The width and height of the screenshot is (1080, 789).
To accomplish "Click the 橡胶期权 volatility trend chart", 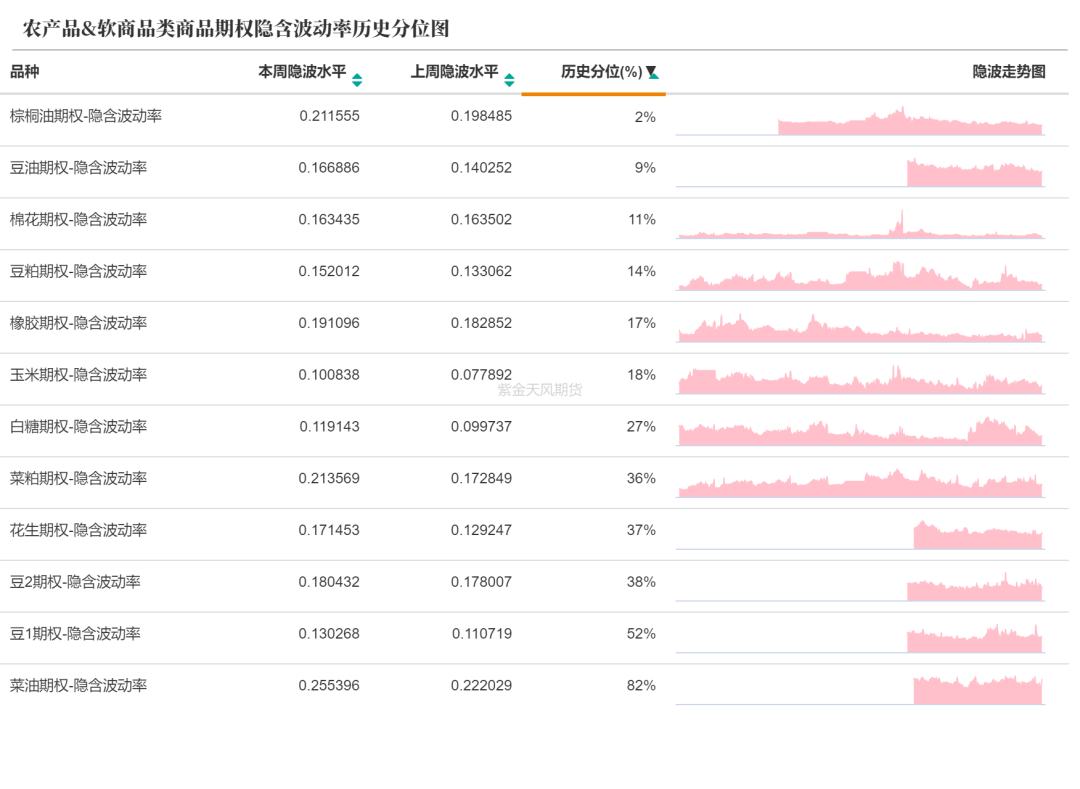I will point(860,329).
